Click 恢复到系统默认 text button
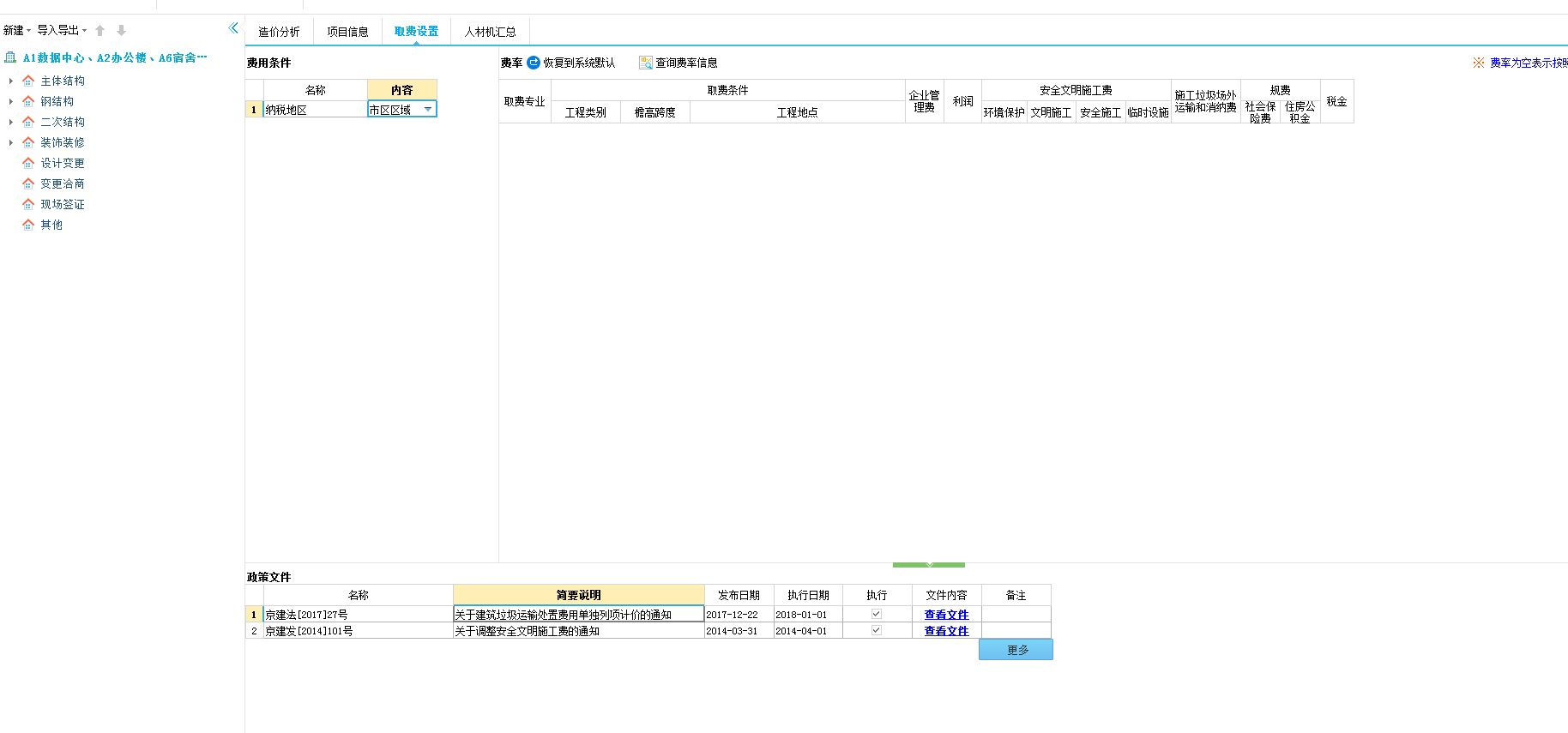Screen dimensions: 1568x733 [579, 63]
